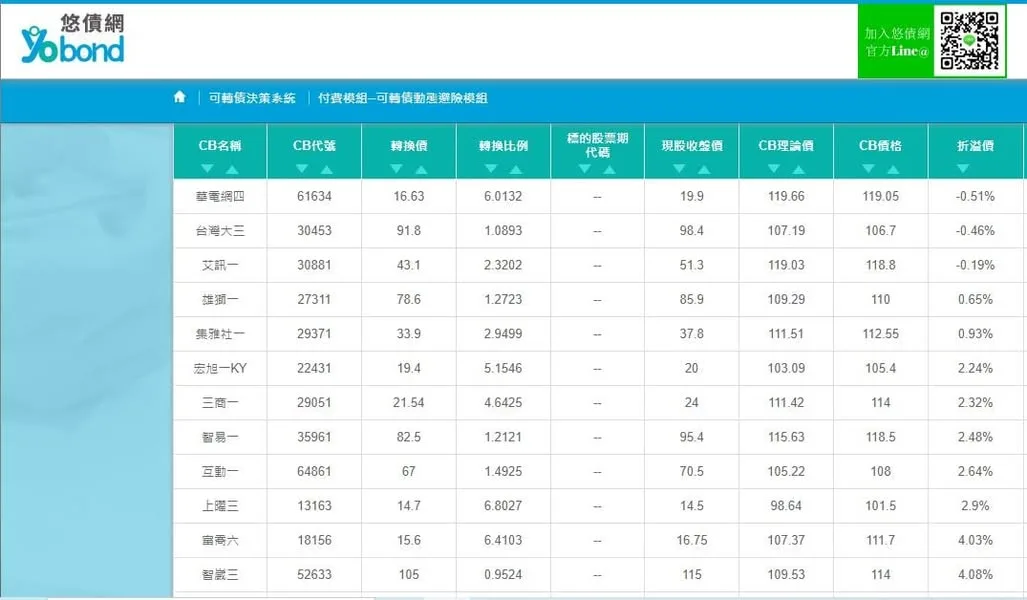Sort CB名稱 column descending arrow
The width and height of the screenshot is (1027, 600).
click(208, 169)
